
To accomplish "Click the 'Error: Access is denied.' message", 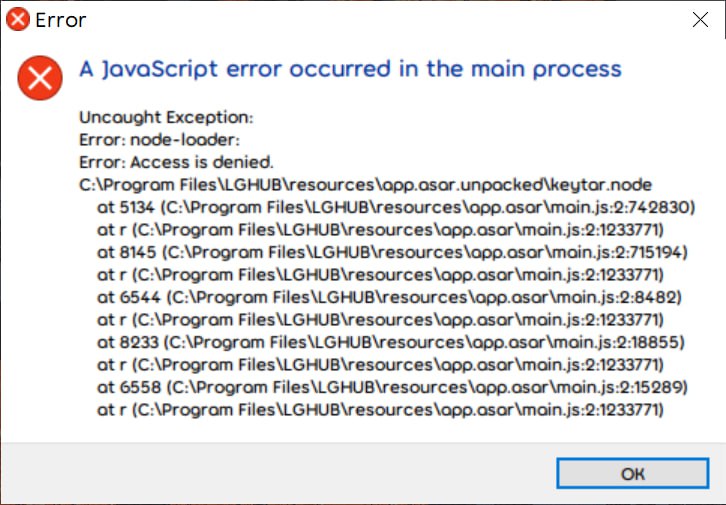I will coord(176,162).
